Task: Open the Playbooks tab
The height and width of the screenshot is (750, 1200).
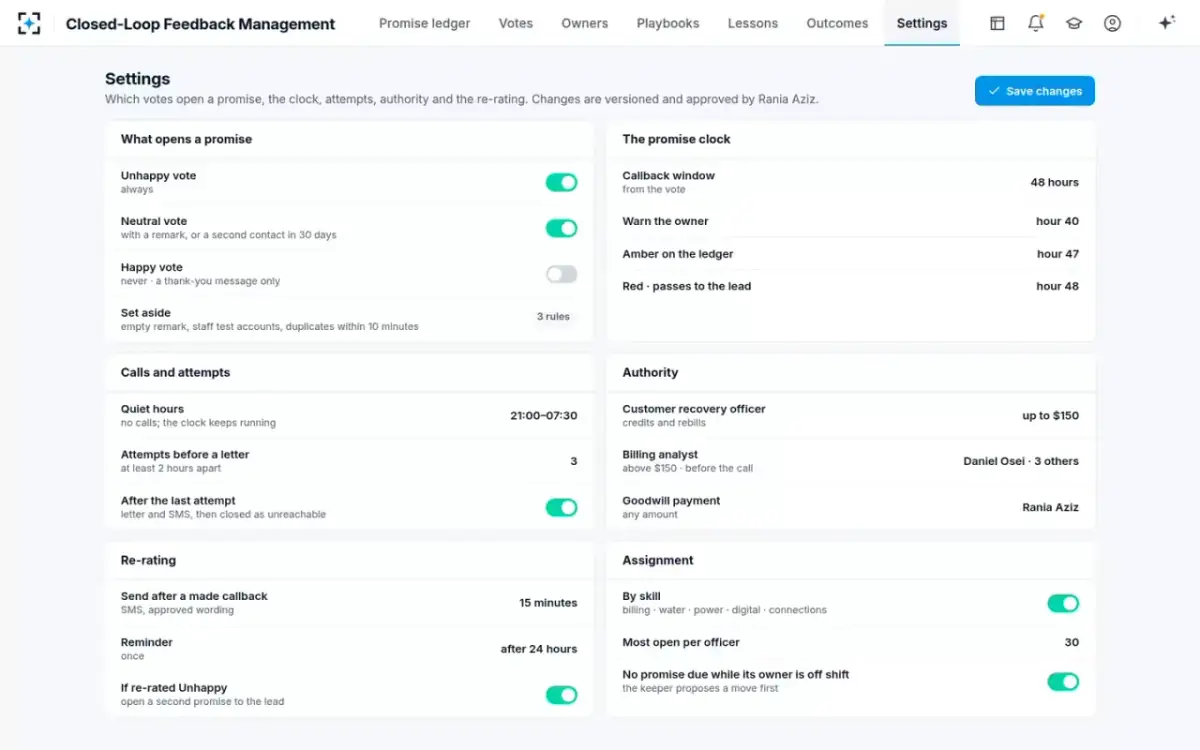Action: [x=668, y=23]
